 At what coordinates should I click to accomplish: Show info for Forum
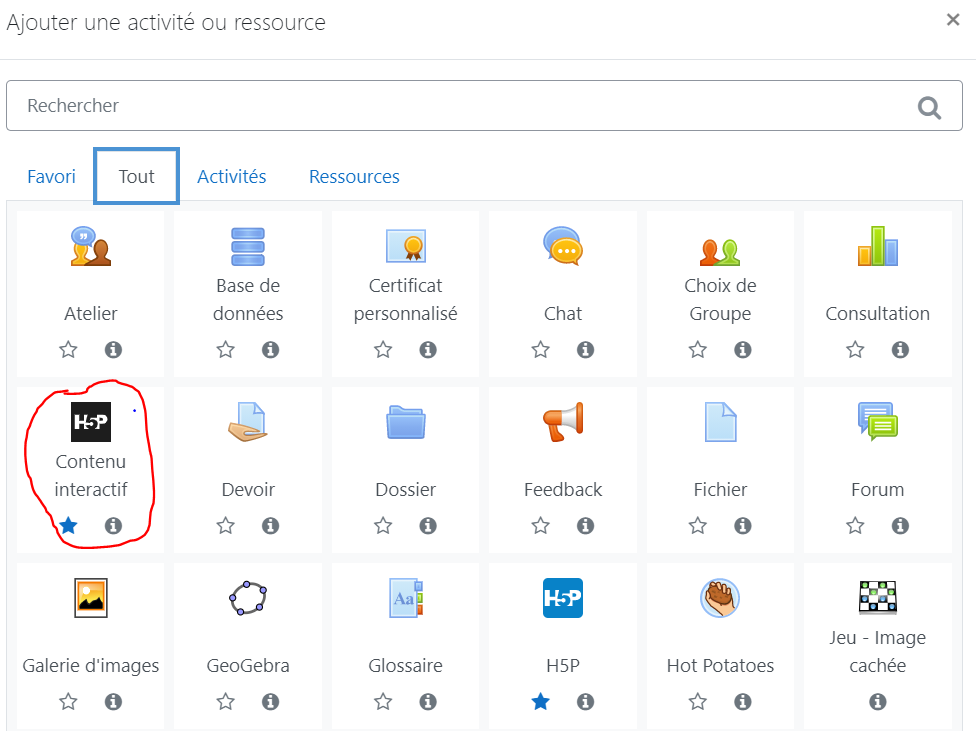pyautogui.click(x=900, y=526)
